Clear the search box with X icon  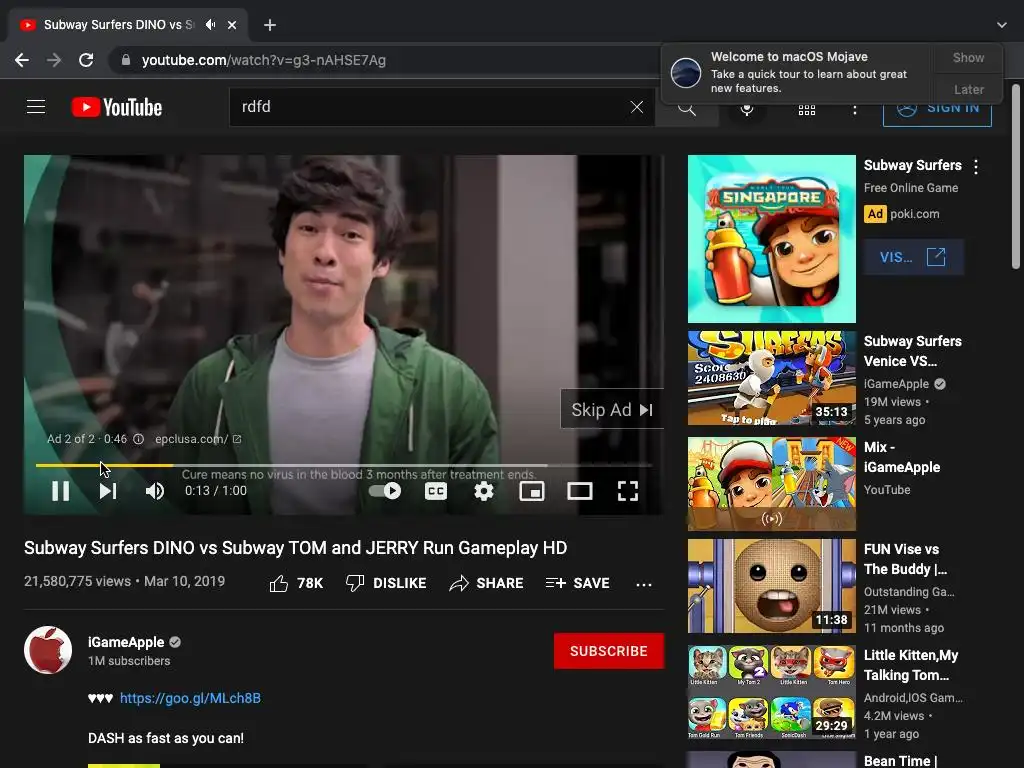coord(637,107)
